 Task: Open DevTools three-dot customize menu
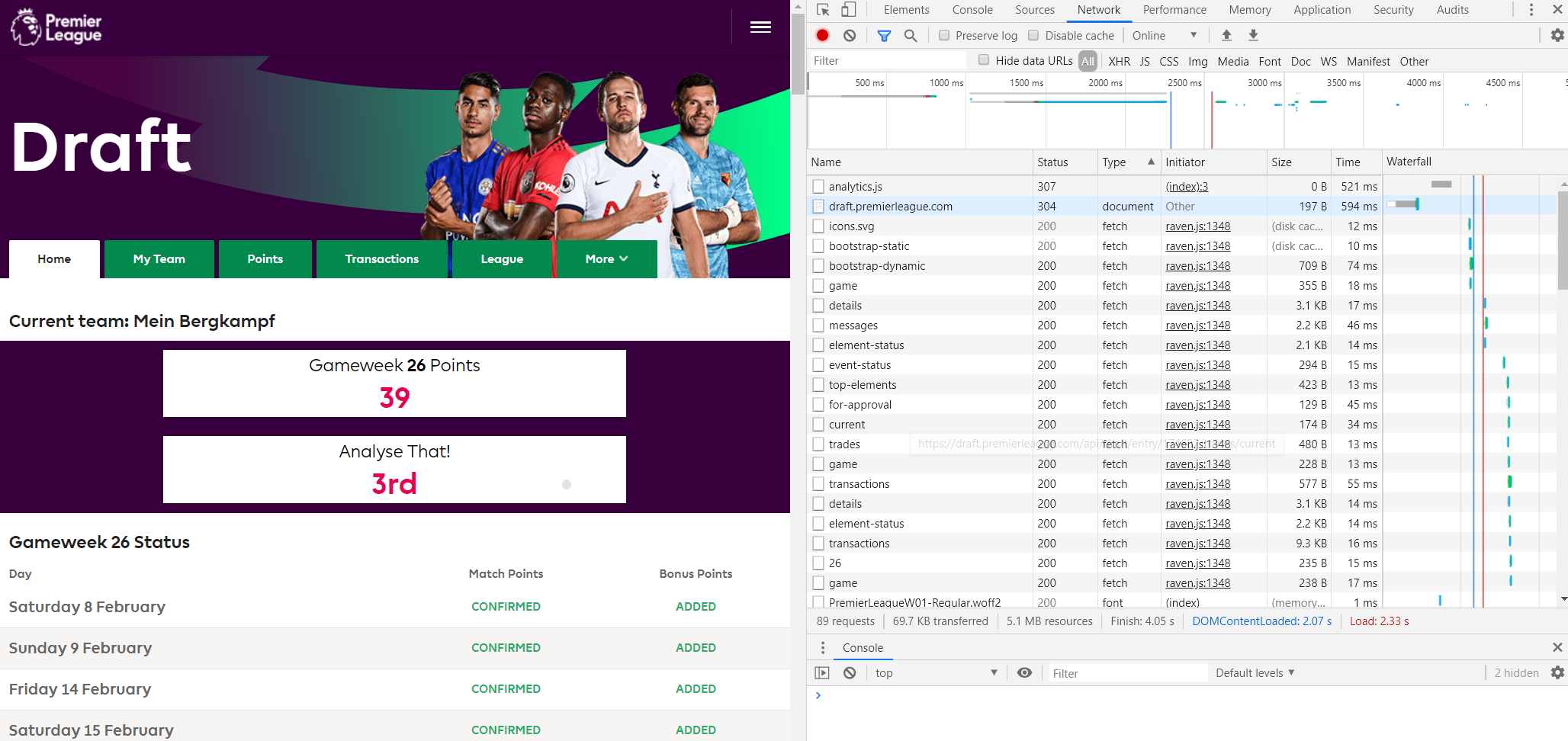(x=1531, y=10)
